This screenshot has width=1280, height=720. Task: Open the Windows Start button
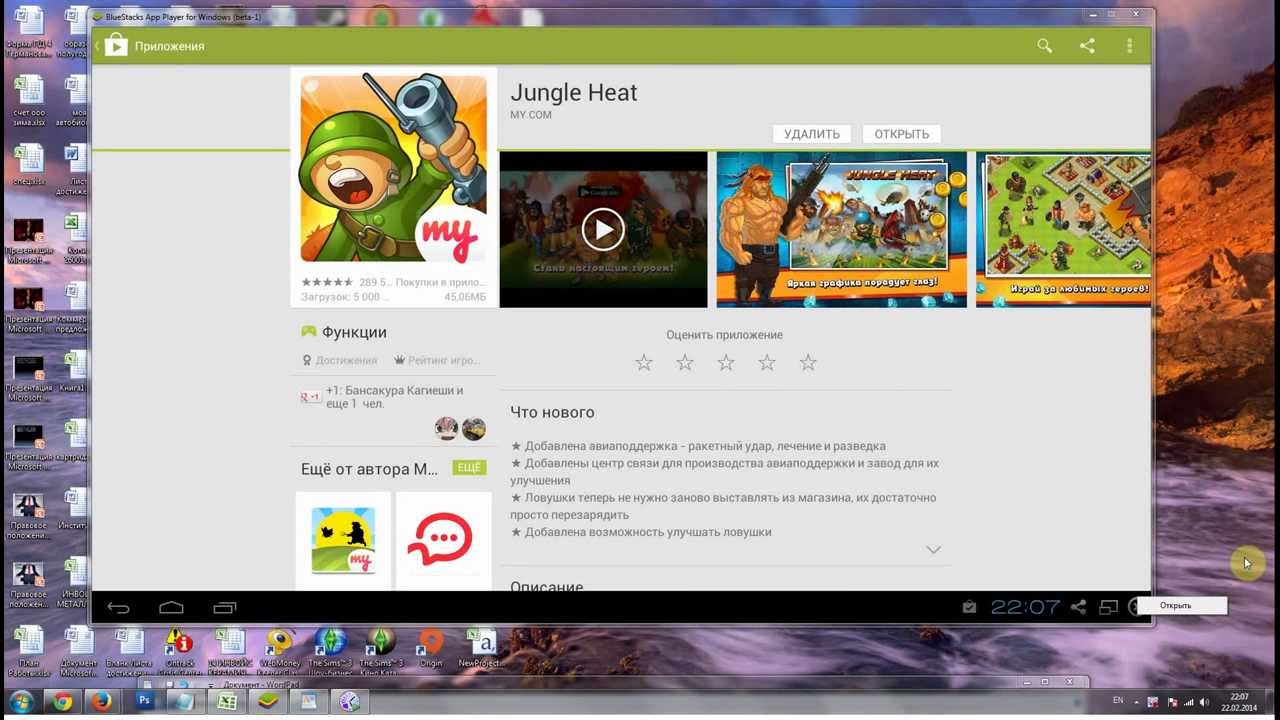pyautogui.click(x=20, y=701)
